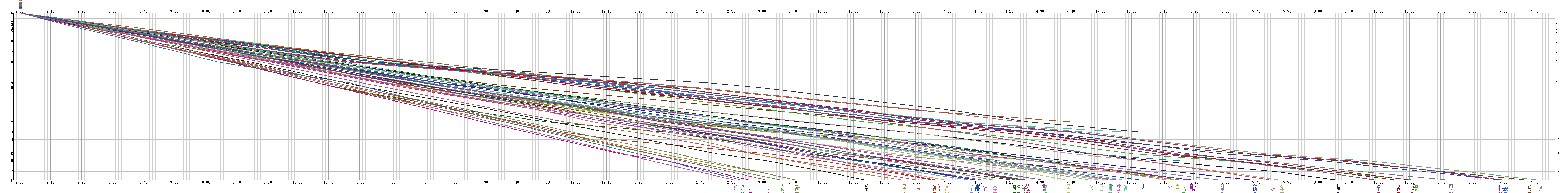Click the 14:00 label on top time axis
Viewport: 1568px width, 193px height.
click(946, 11)
